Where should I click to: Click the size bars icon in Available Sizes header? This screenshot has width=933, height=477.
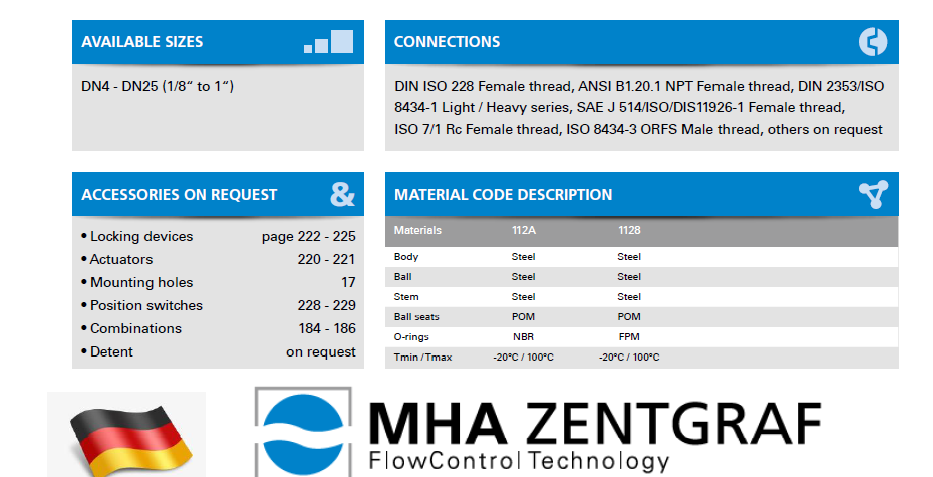click(329, 42)
